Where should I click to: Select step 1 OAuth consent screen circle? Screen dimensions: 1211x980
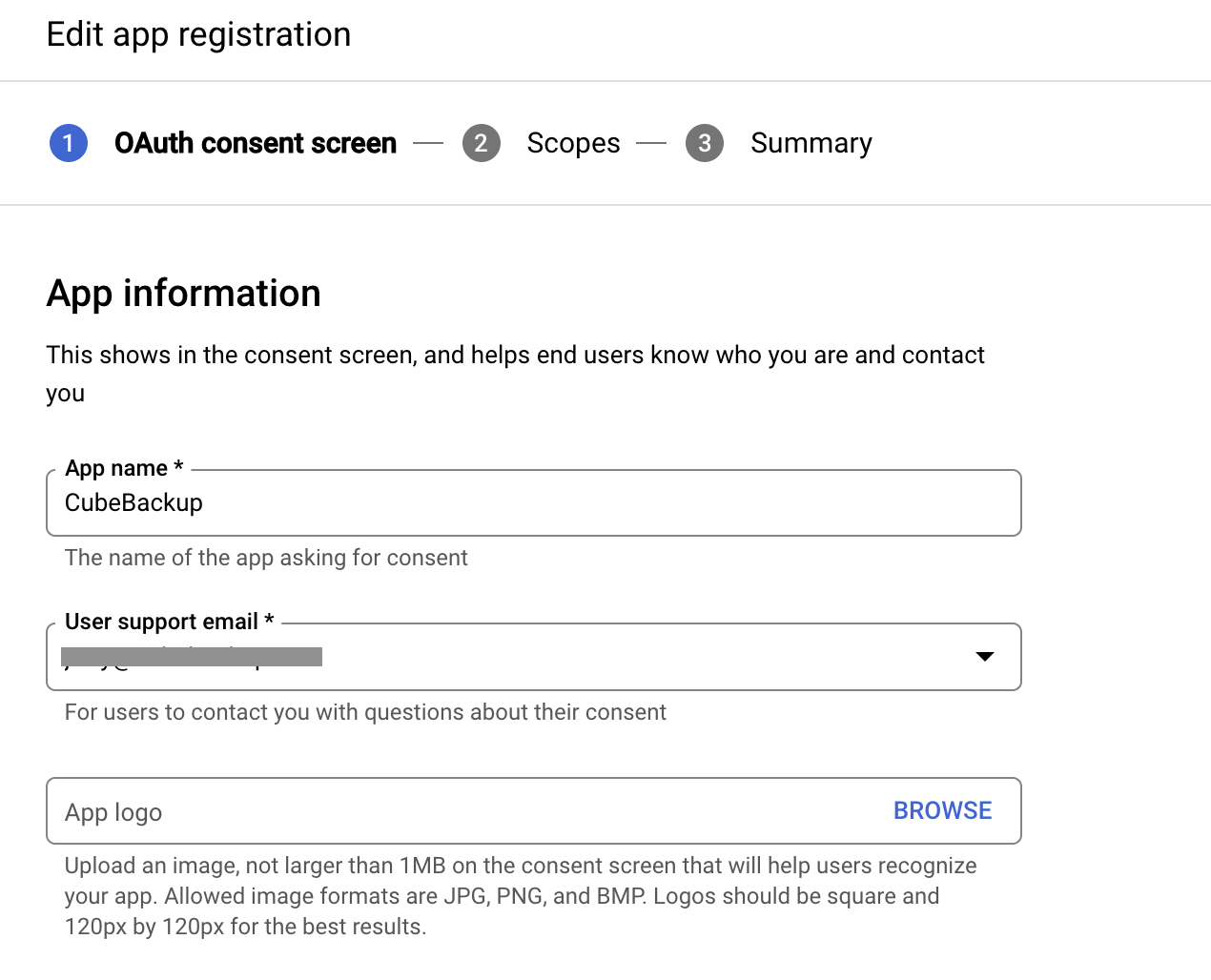(68, 143)
